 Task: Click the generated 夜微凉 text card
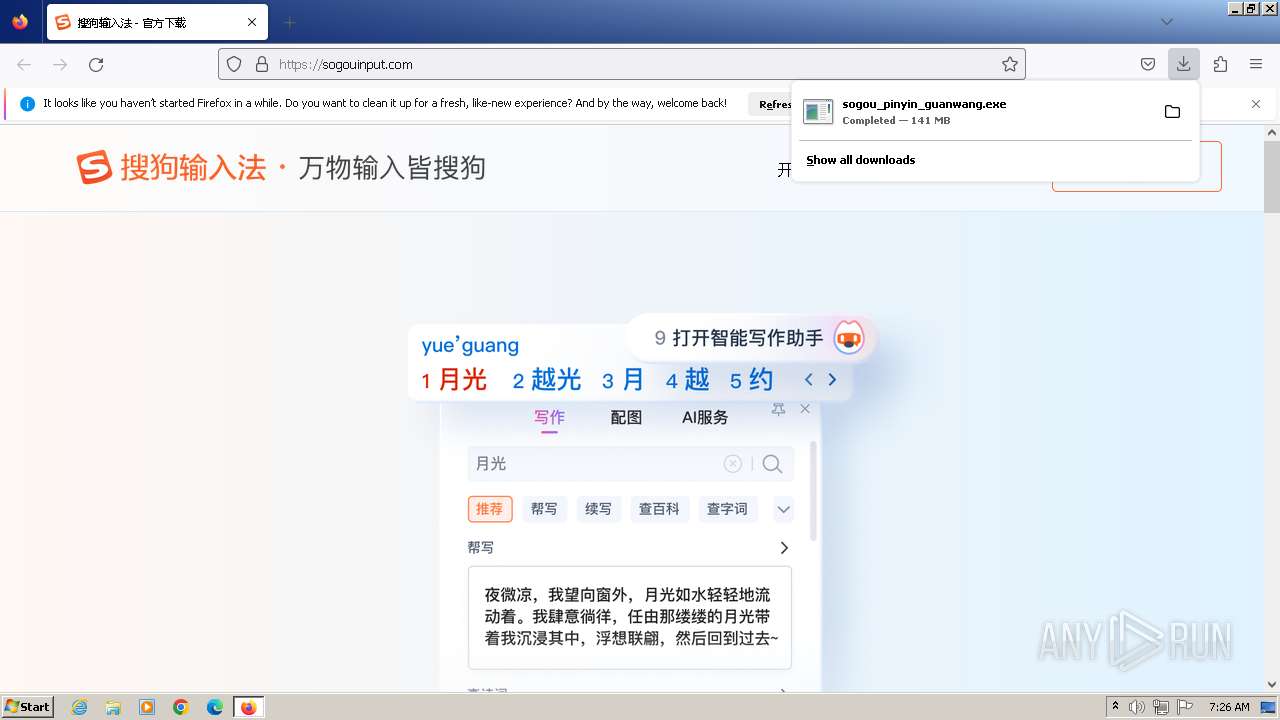coord(630,617)
